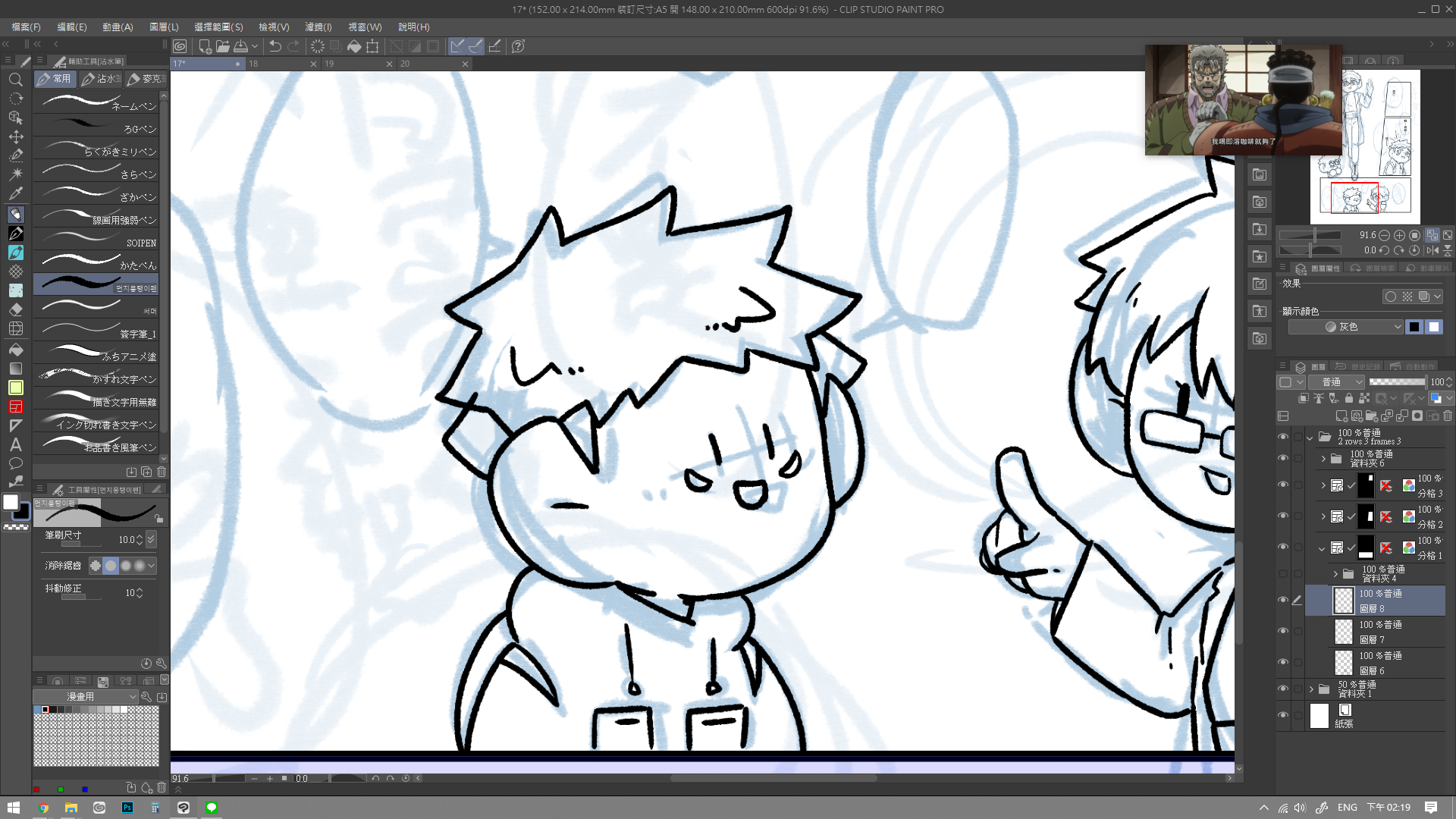Click the help question-mark icon
Screen dimensions: 1456x819
[518, 46]
